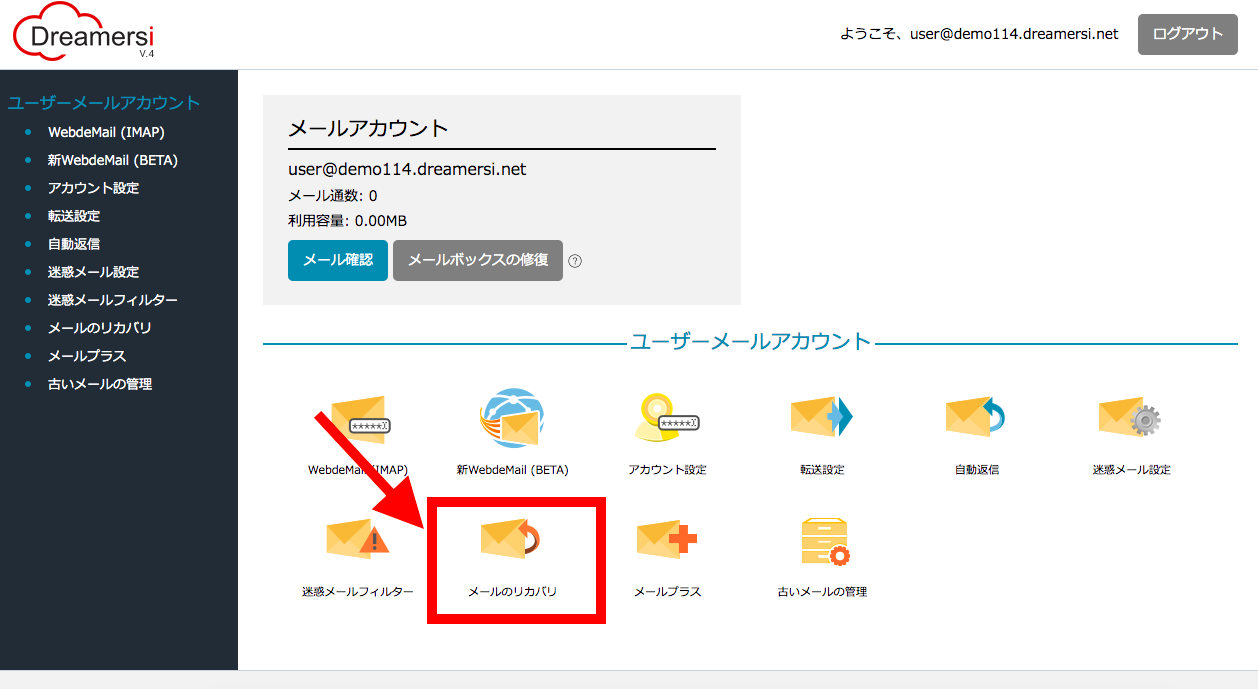Click the メールのリカバリ label under the icon

coord(512,592)
